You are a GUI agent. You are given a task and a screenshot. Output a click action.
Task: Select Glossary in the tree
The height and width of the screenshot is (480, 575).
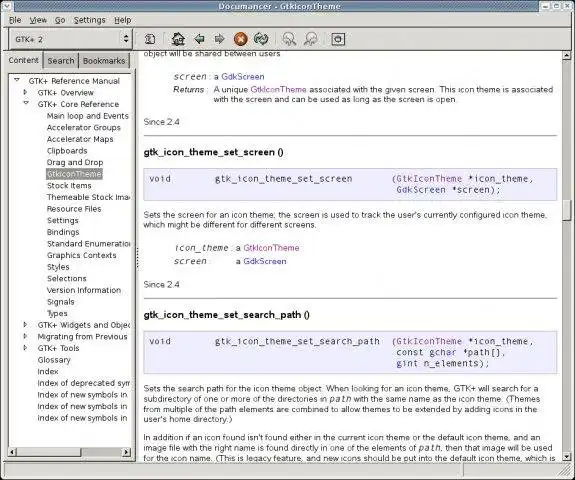click(54, 360)
